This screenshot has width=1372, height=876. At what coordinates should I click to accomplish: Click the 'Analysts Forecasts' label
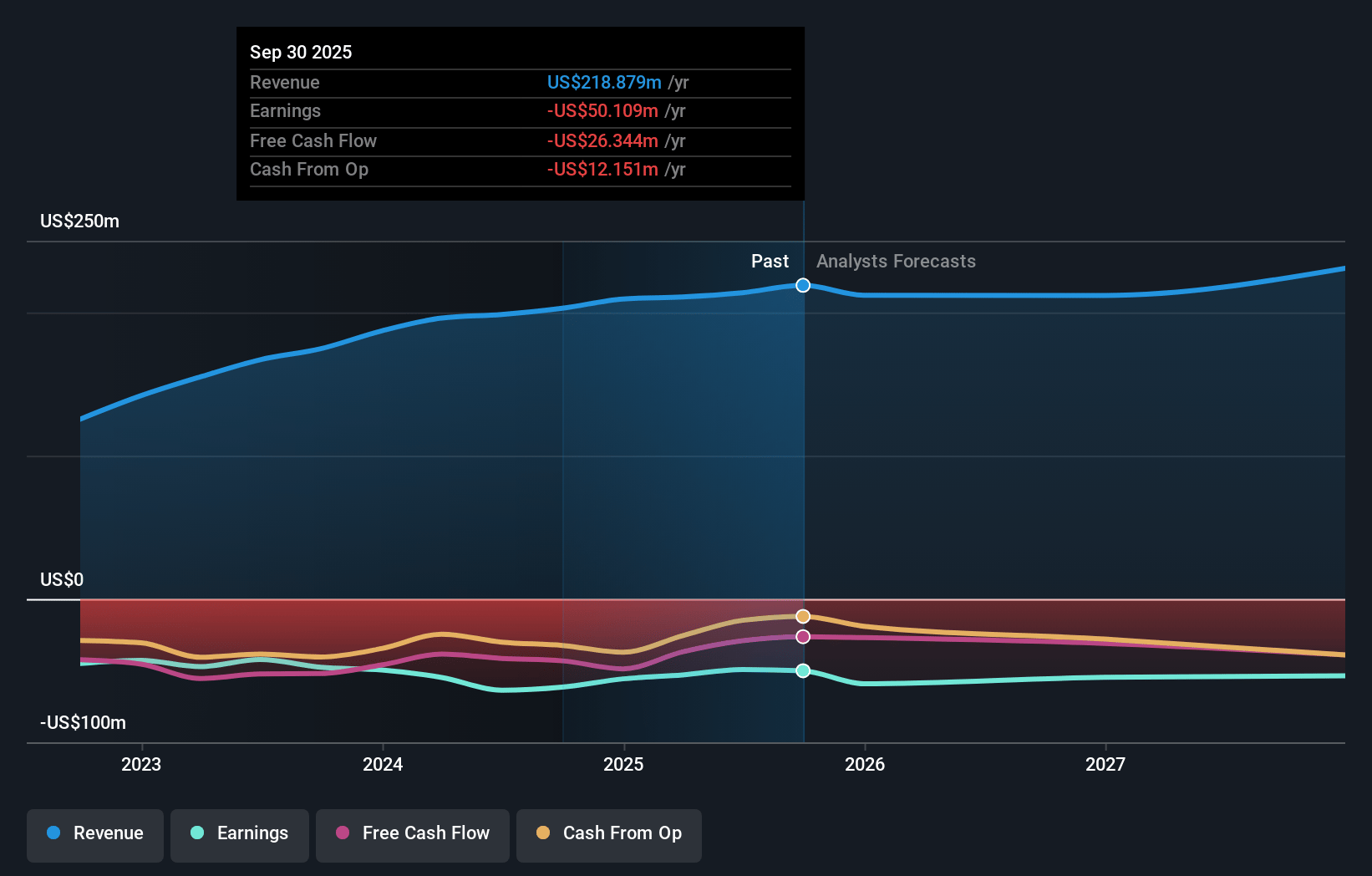(x=896, y=262)
